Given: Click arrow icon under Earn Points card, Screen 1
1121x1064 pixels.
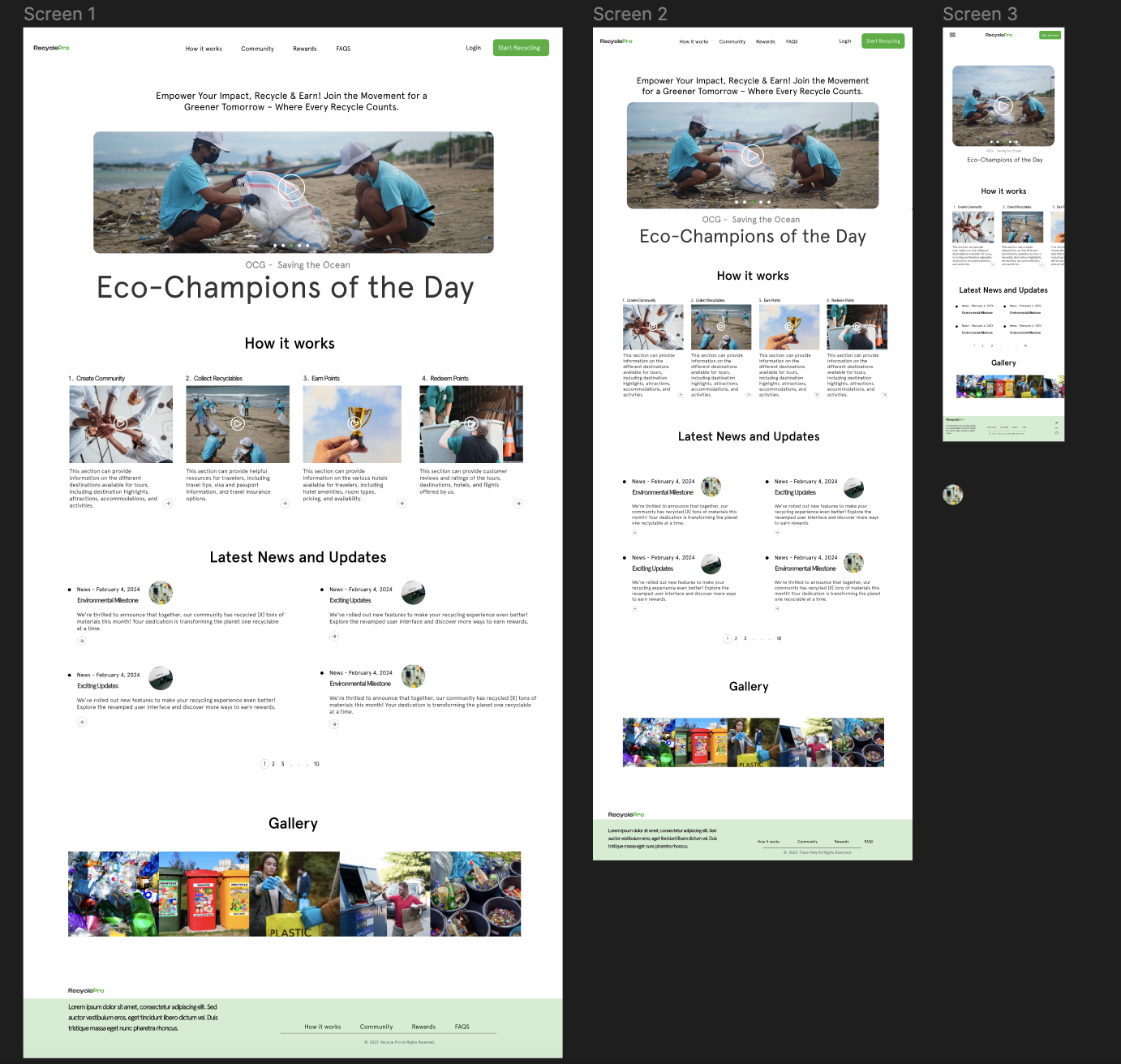Looking at the screenshot, I should tap(402, 504).
